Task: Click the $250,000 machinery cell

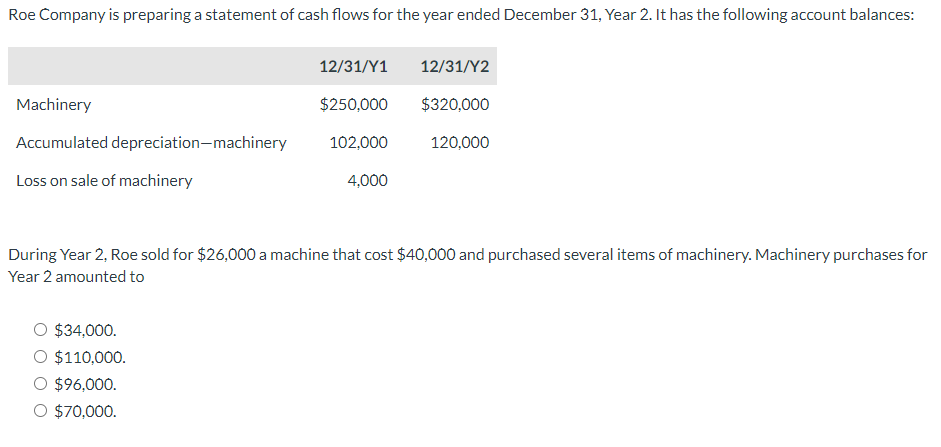Action: (x=353, y=105)
